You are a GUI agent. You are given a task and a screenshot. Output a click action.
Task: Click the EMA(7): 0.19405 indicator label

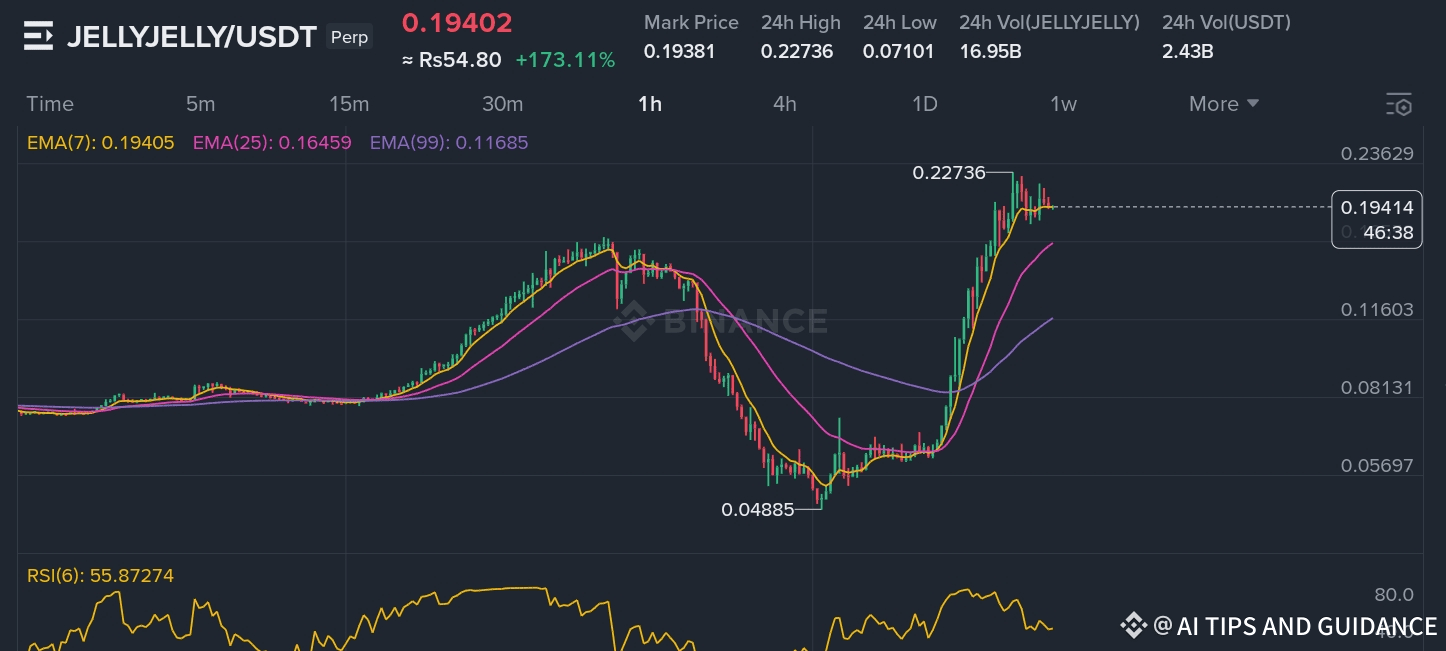101,143
